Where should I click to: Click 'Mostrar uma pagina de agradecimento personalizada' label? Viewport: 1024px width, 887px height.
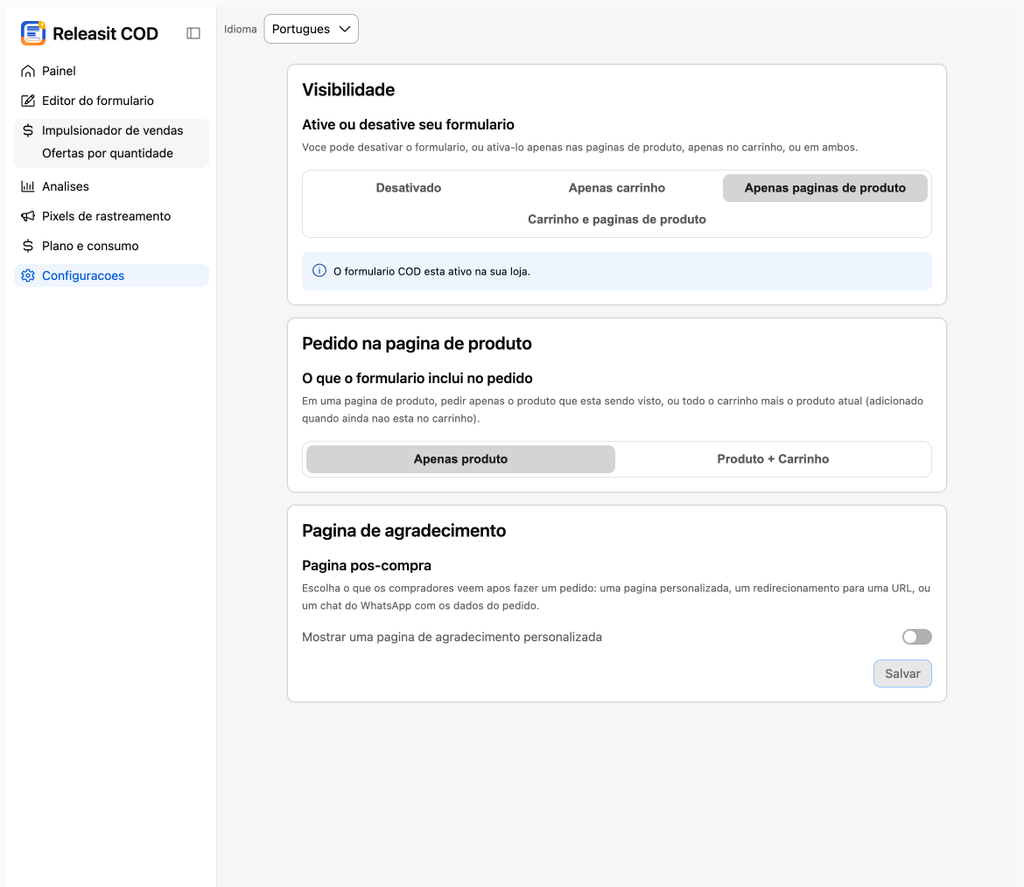(452, 637)
